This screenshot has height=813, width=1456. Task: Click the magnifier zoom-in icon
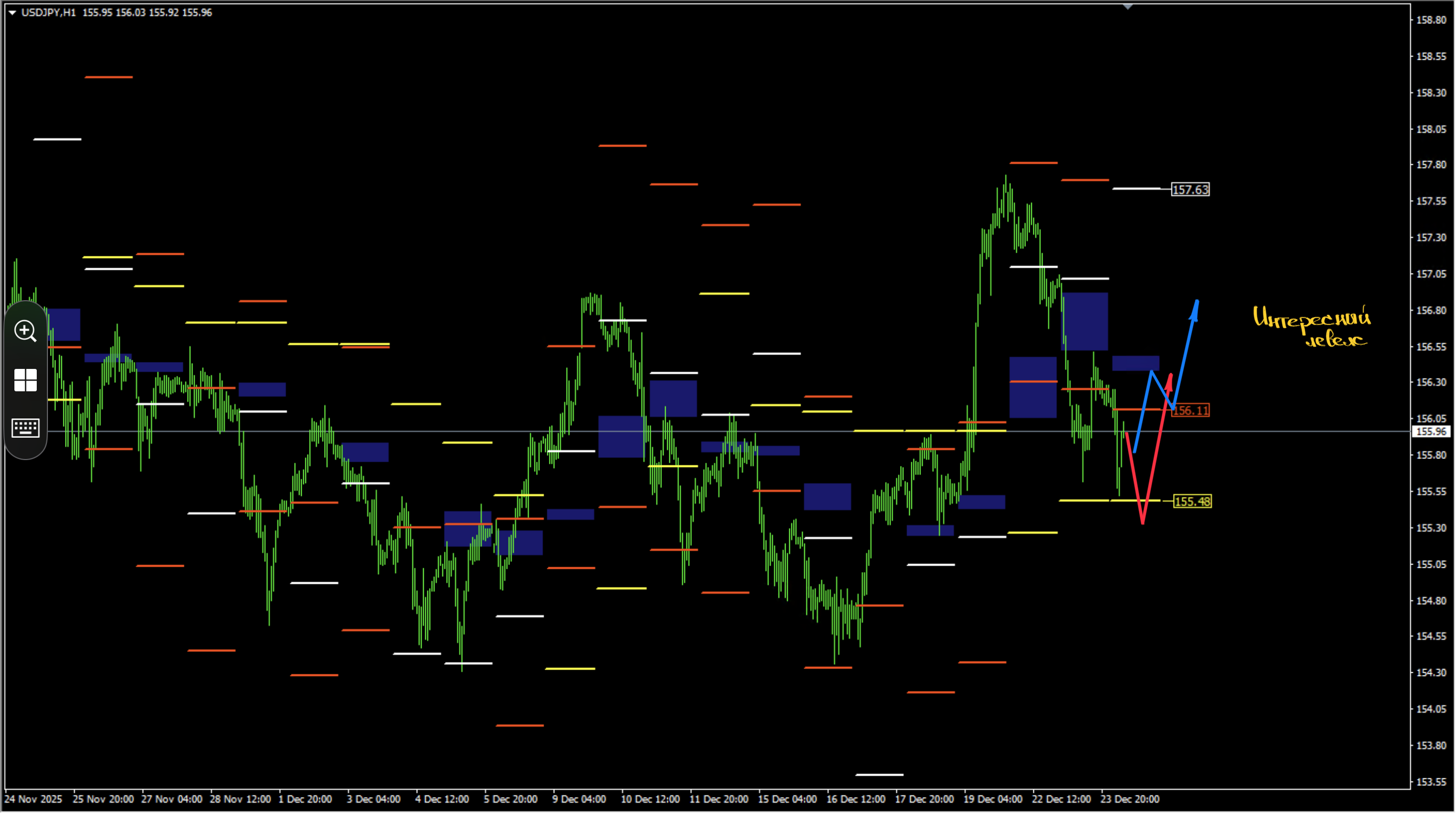click(26, 331)
